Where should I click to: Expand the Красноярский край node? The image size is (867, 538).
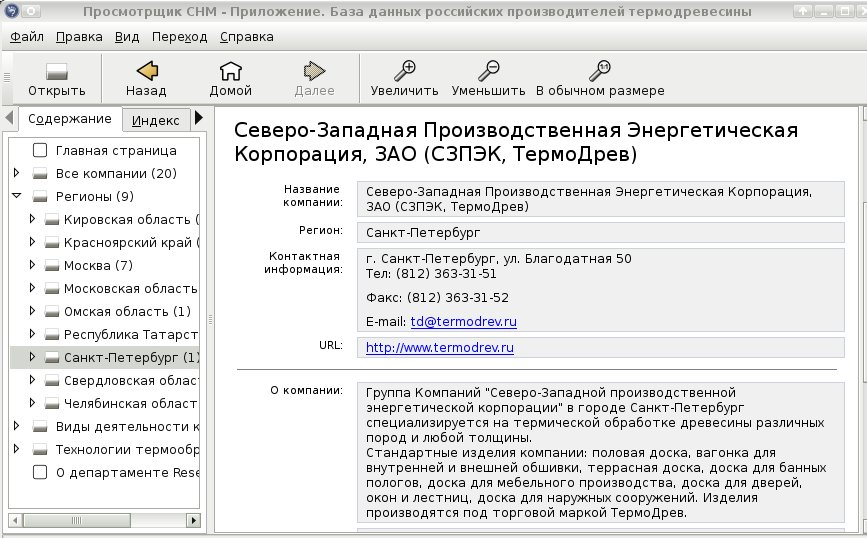[32, 242]
